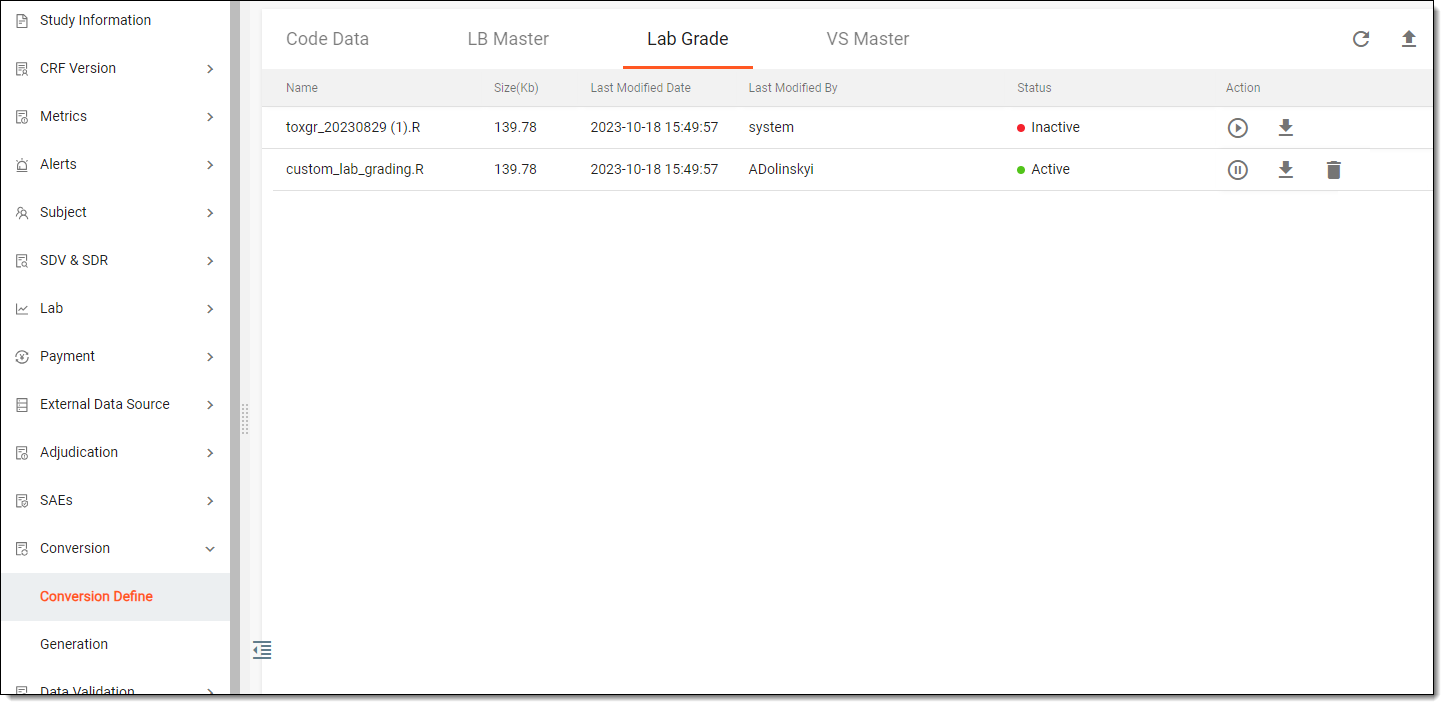Collapse the sidebar with the indent icon
This screenshot has height=707, width=1446.
(x=262, y=650)
